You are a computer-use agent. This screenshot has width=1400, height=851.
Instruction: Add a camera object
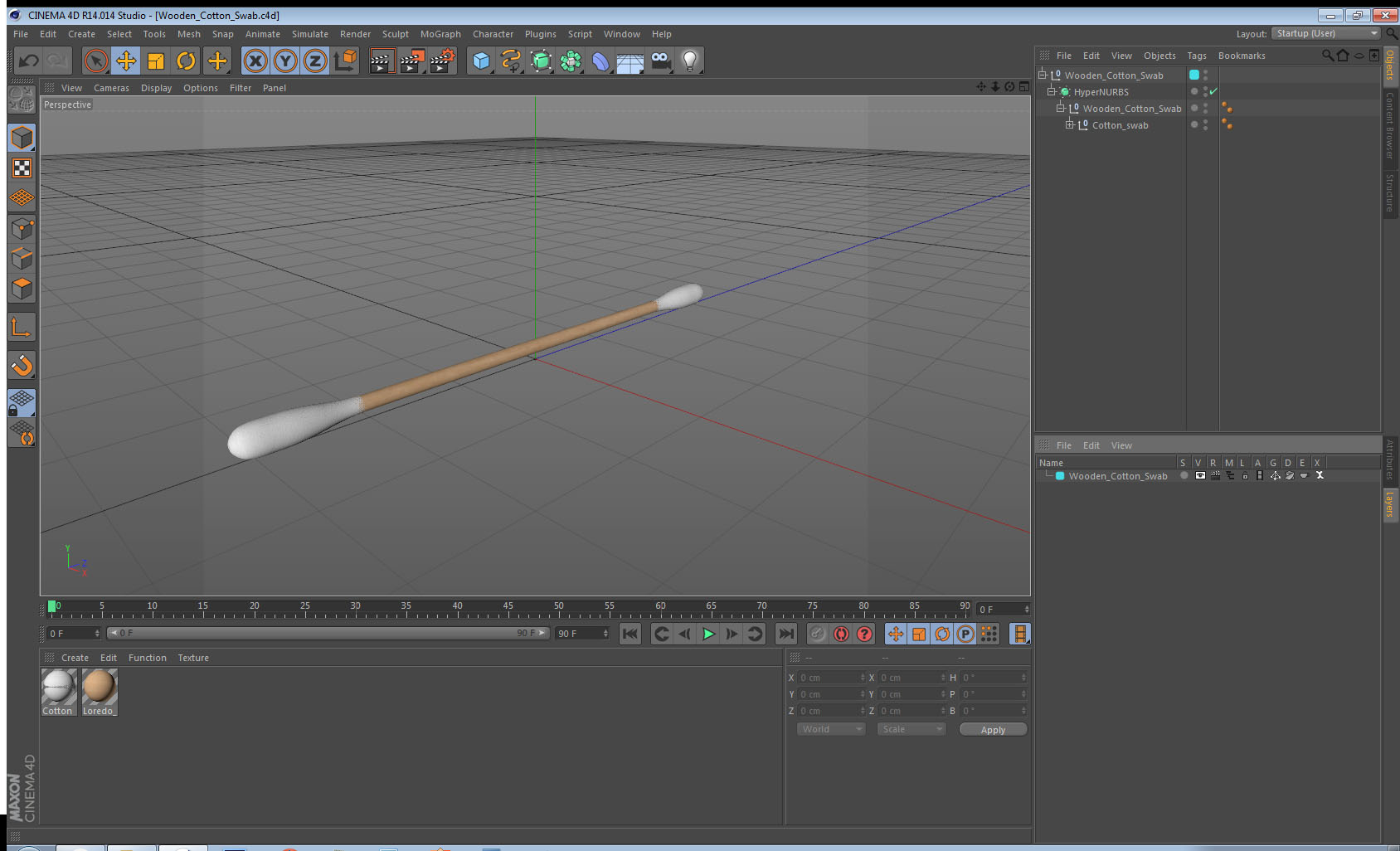pyautogui.click(x=660, y=61)
